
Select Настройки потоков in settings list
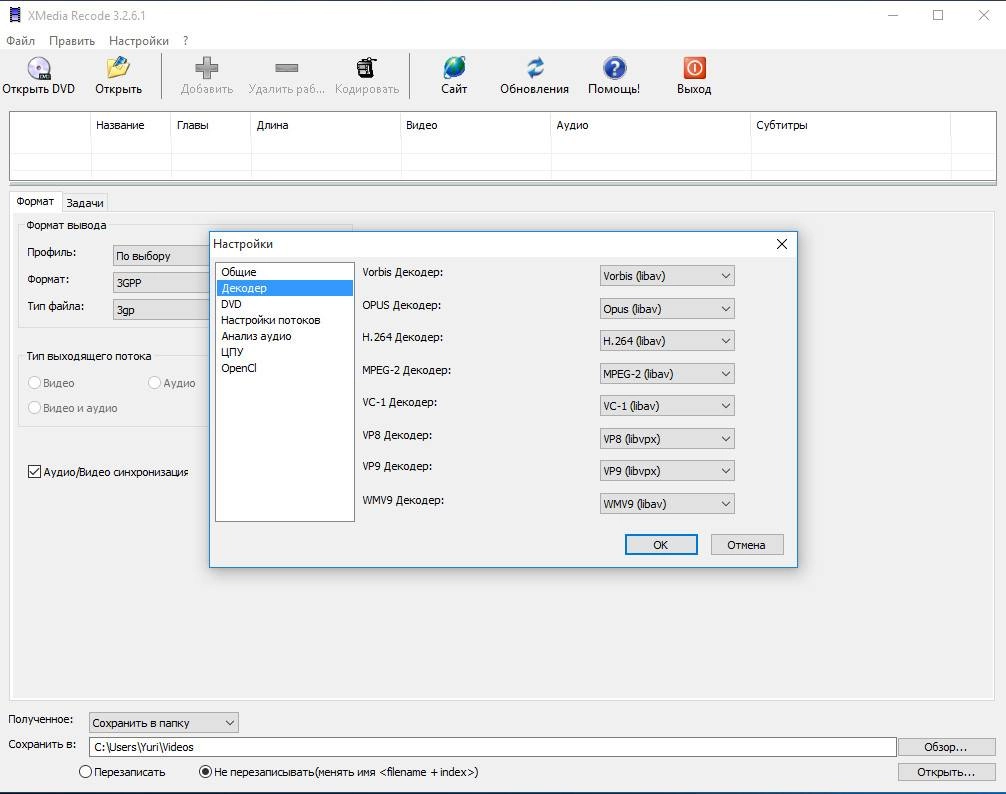(285, 320)
